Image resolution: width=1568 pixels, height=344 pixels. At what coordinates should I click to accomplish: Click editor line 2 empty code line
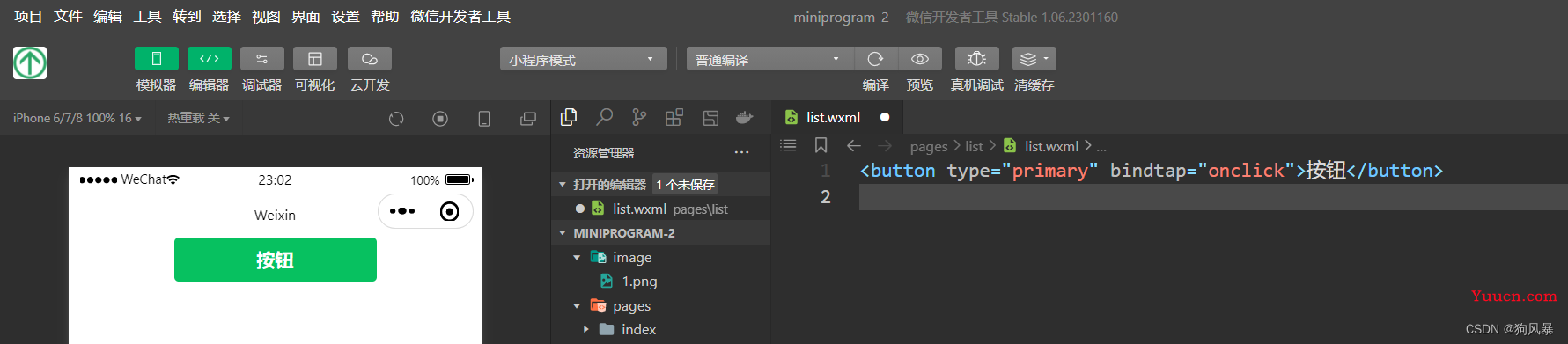click(1213, 197)
